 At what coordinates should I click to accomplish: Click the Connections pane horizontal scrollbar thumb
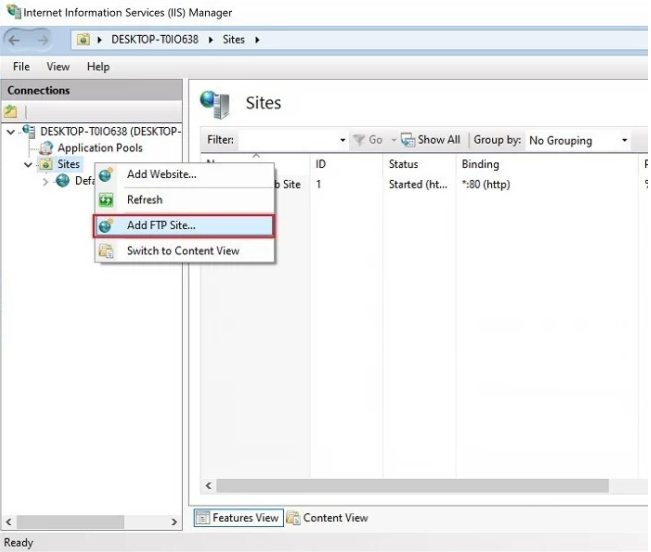70,522
